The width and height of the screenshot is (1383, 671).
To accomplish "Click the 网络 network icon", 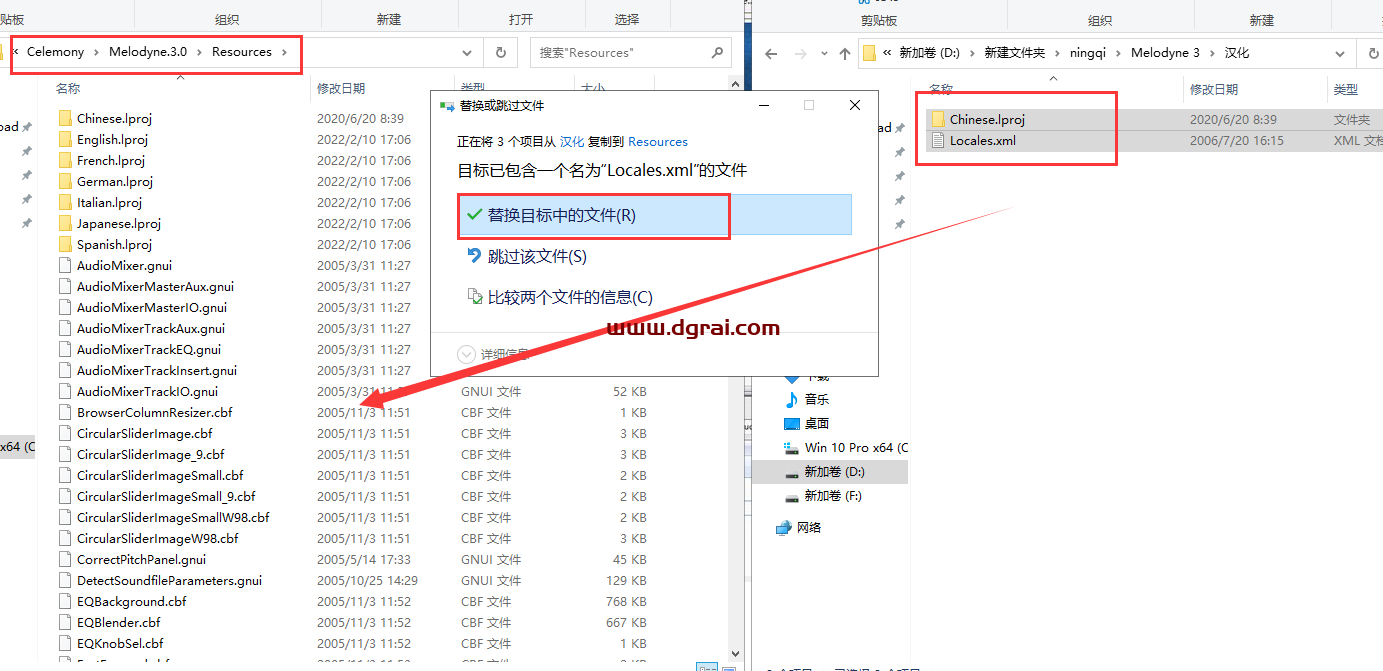I will coord(784,527).
